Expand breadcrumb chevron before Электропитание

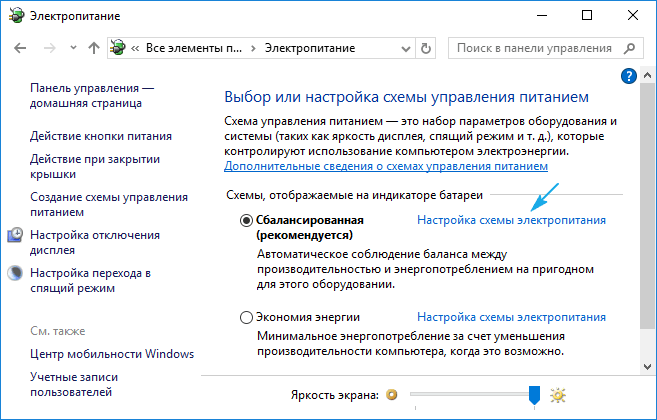point(253,47)
